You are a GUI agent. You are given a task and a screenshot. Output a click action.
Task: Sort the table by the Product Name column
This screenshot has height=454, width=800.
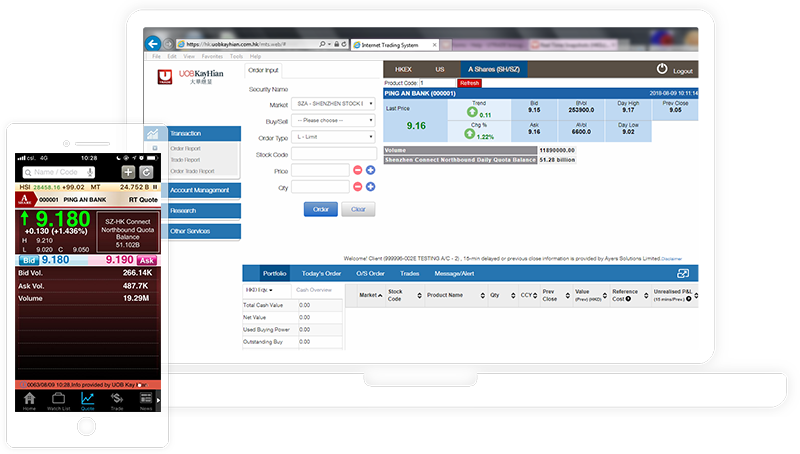pos(456,295)
